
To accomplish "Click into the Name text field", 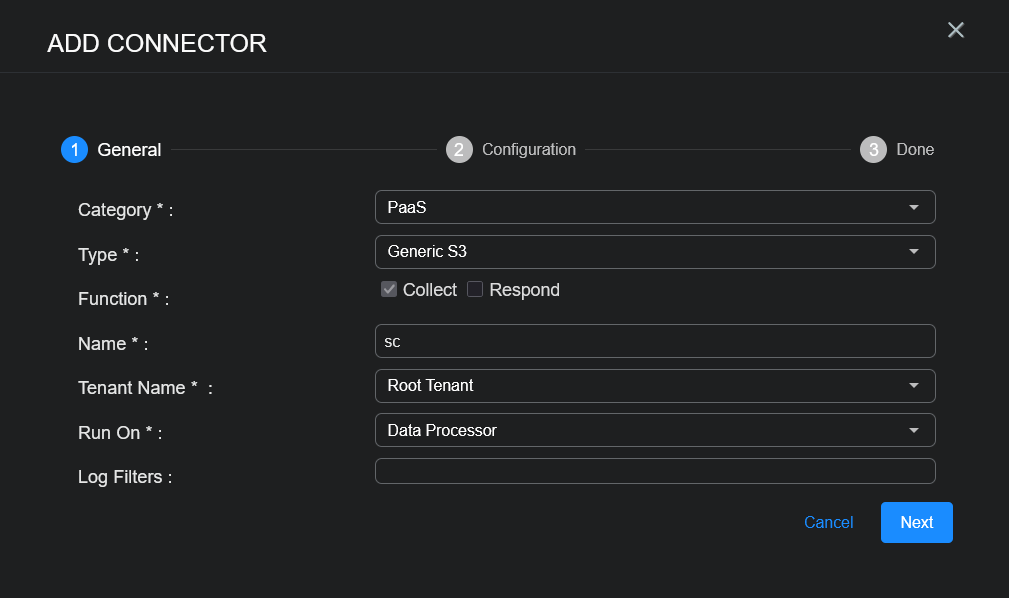I will click(x=655, y=341).
